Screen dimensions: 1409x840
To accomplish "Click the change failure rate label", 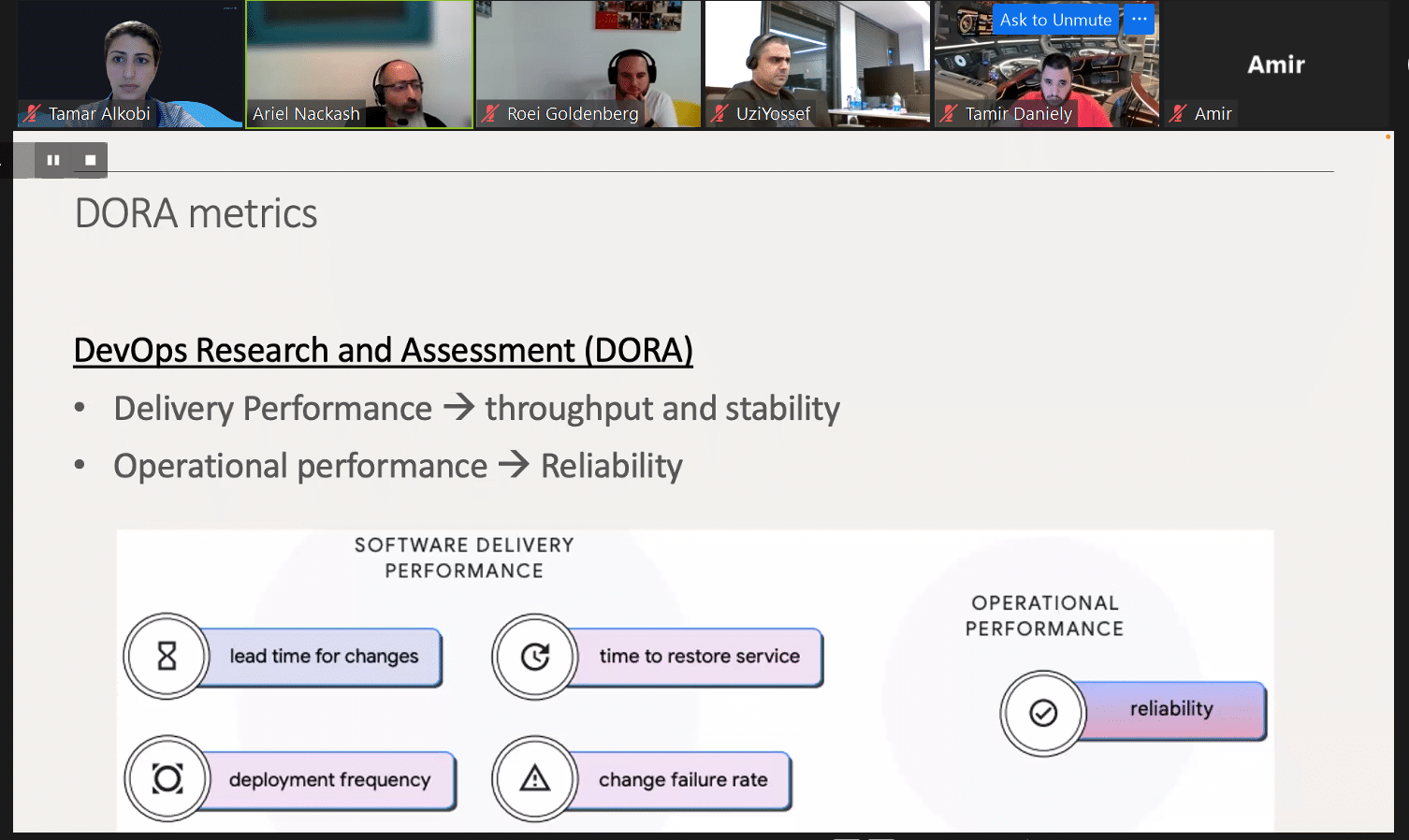I will [683, 780].
